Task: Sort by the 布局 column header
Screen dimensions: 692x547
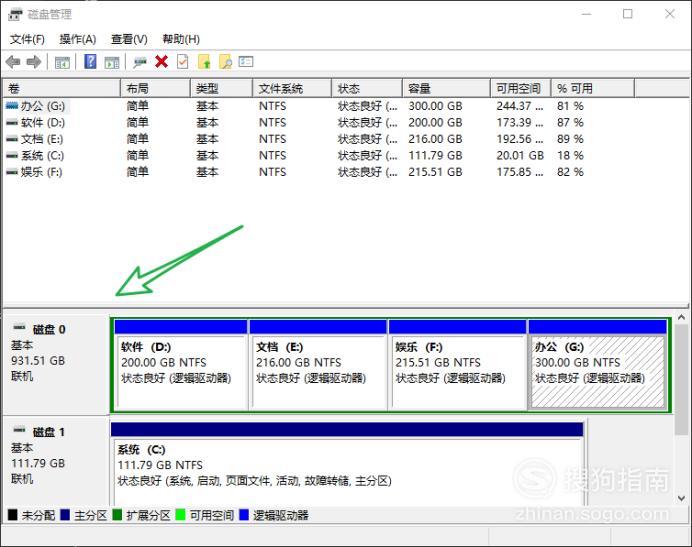Action: point(155,88)
